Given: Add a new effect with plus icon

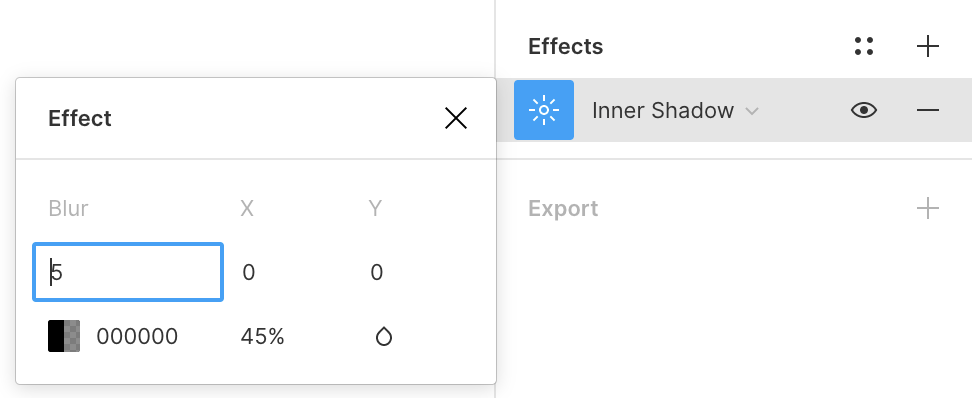Looking at the screenshot, I should pyautogui.click(x=927, y=46).
